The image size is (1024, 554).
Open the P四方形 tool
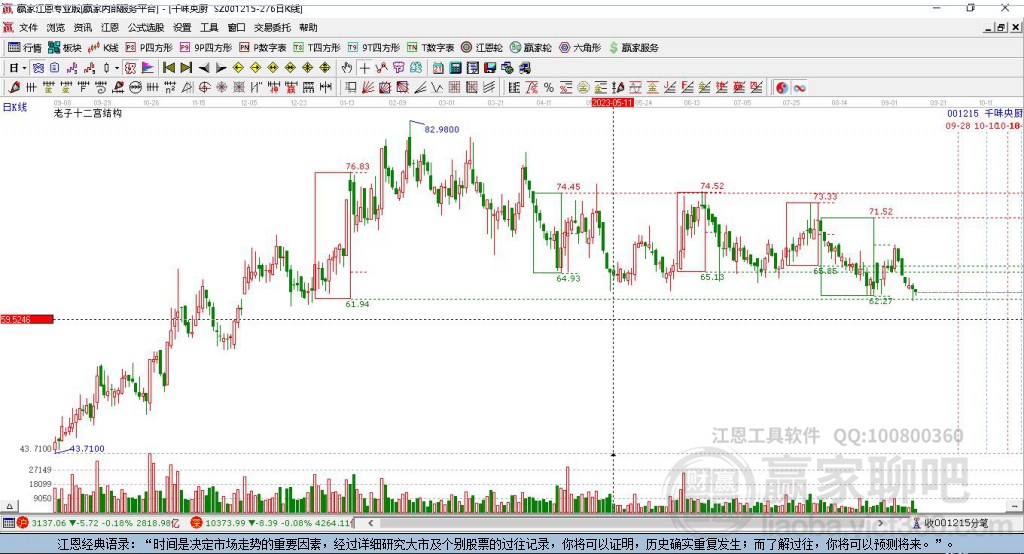tap(149, 48)
